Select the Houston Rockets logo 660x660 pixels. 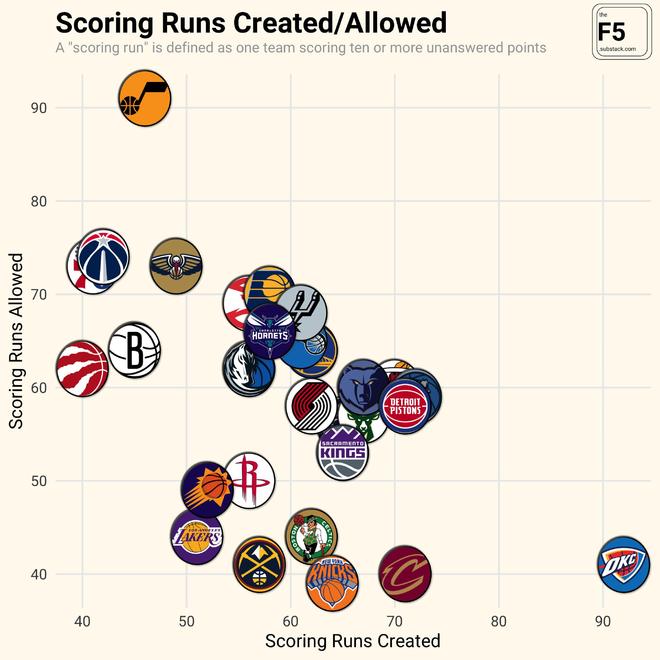click(249, 480)
